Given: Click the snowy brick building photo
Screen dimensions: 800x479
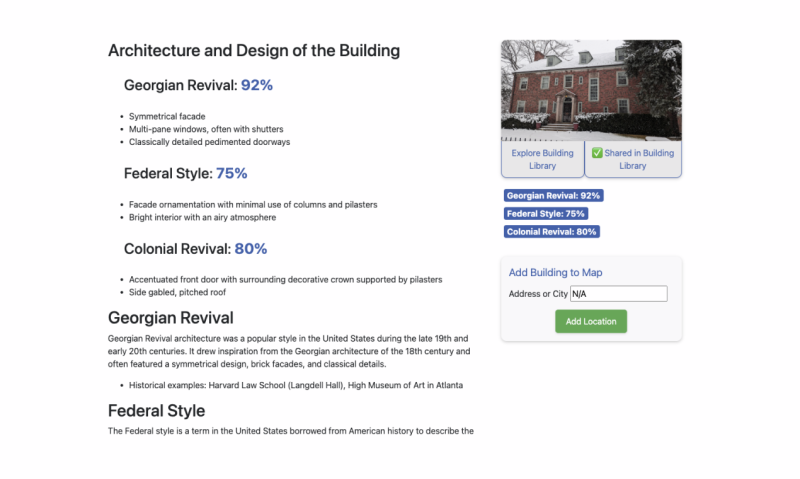Looking at the screenshot, I should point(591,90).
